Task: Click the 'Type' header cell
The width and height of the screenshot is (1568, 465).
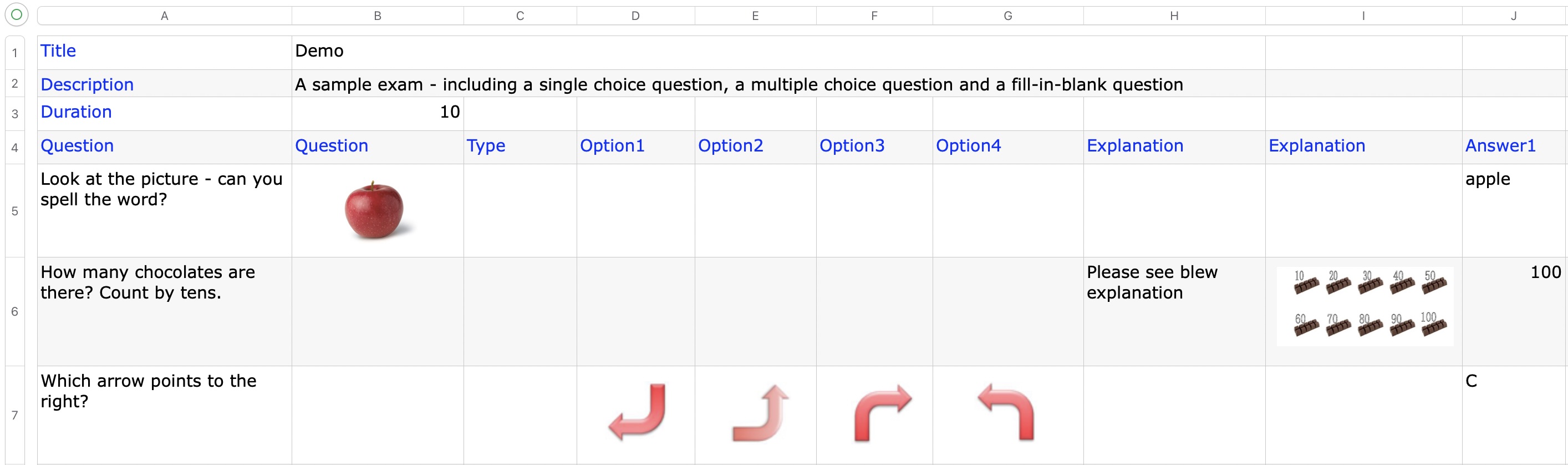Action: point(519,146)
